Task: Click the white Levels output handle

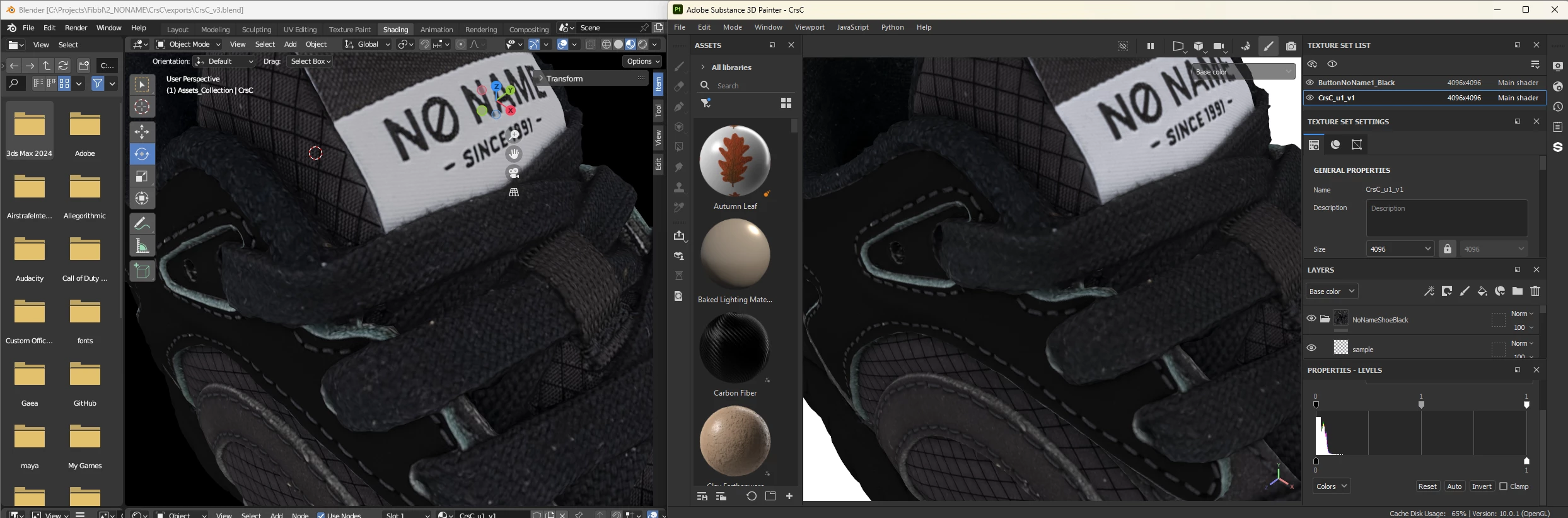Action: 1526,461
